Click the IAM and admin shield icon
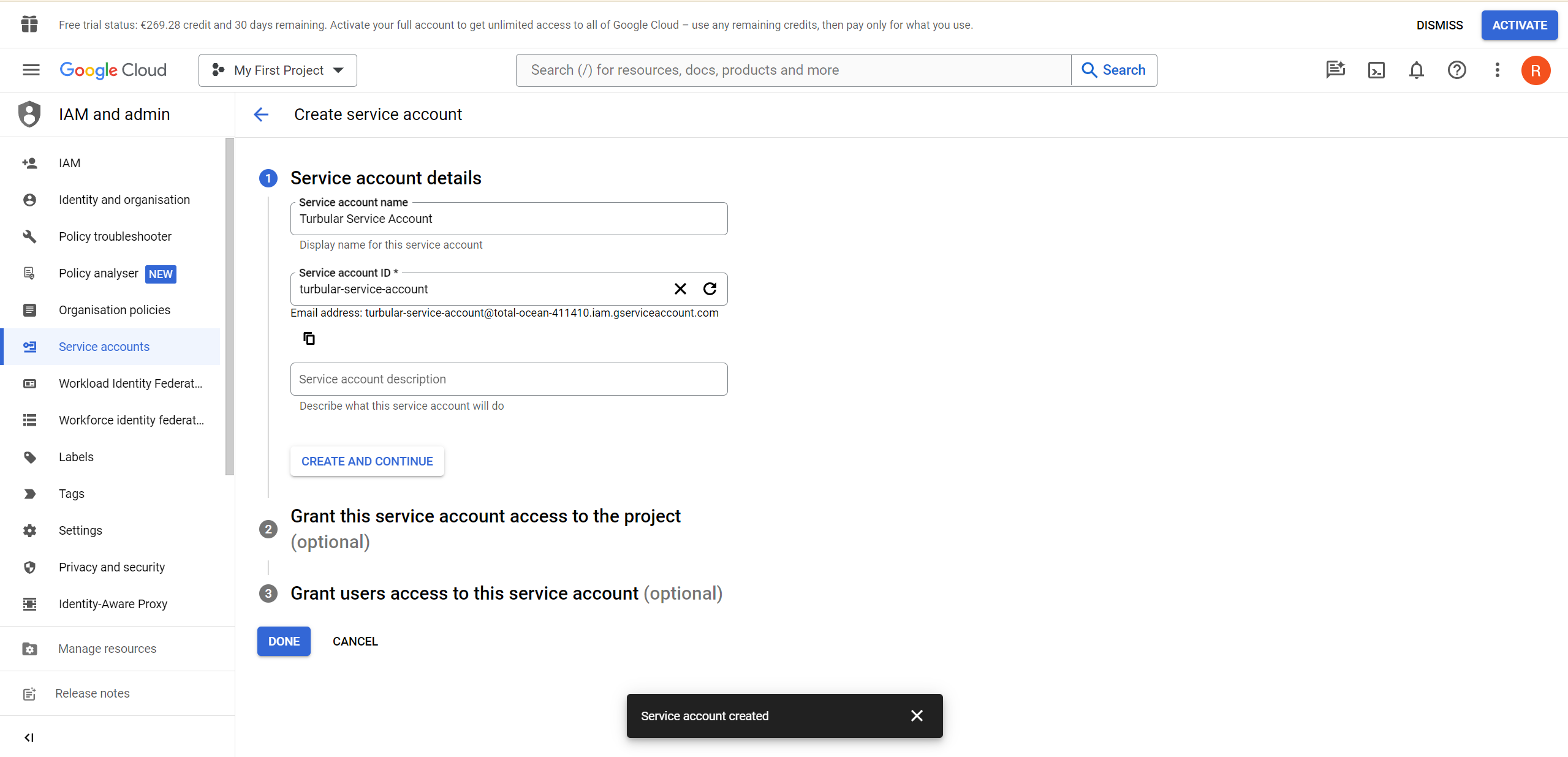1568x757 pixels. click(28, 114)
